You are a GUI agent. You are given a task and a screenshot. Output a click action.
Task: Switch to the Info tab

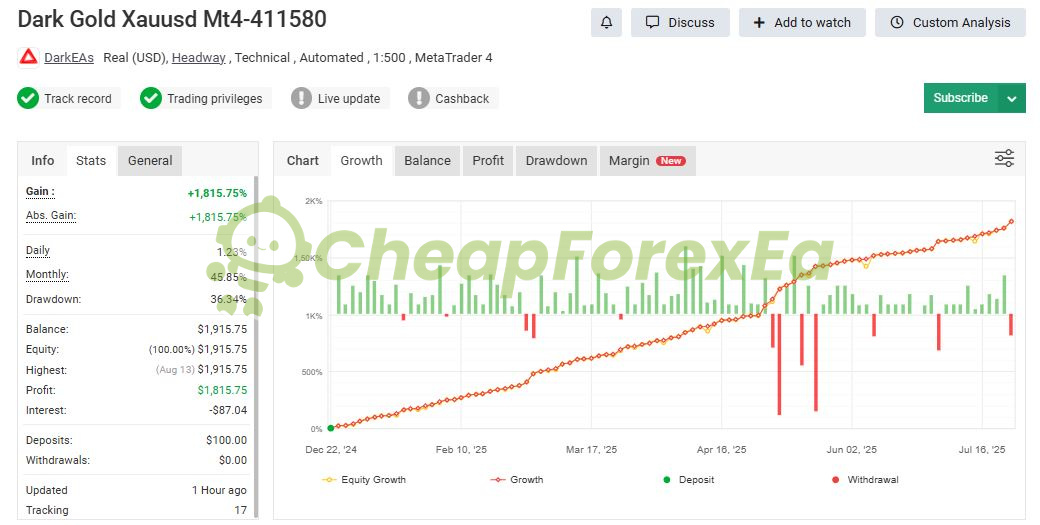(x=42, y=160)
